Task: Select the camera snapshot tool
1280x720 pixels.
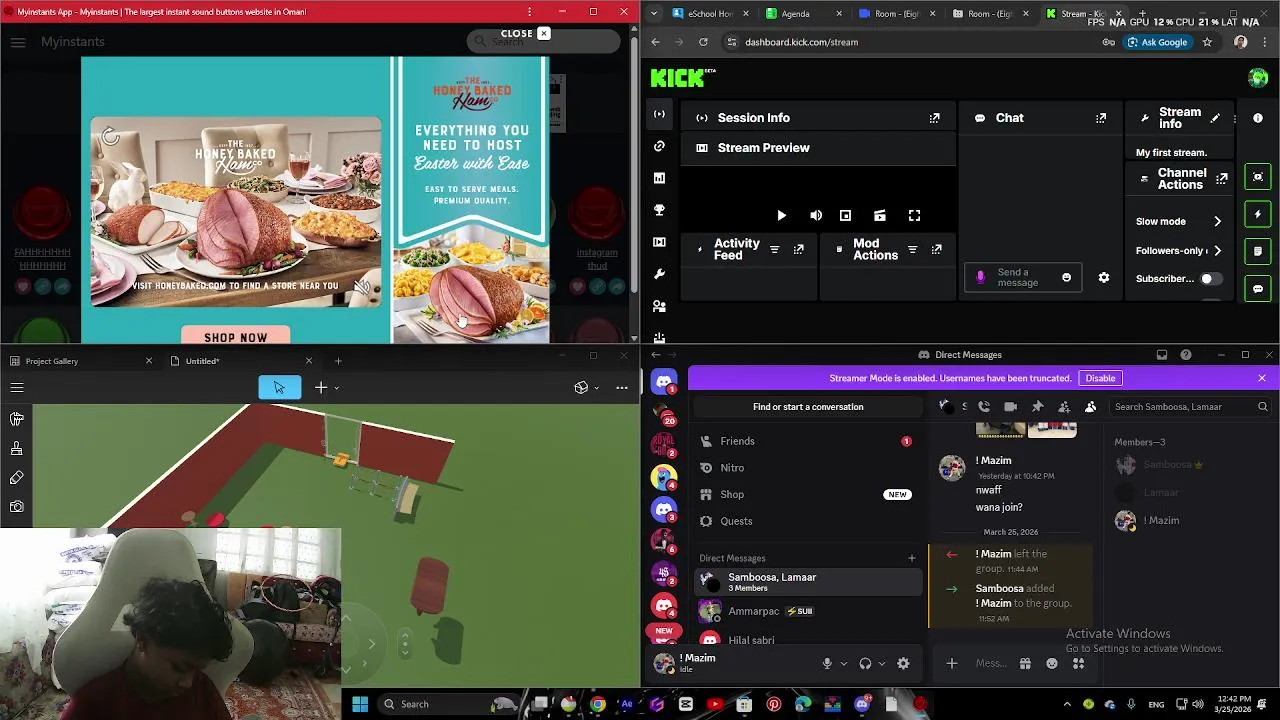Action: point(17,507)
